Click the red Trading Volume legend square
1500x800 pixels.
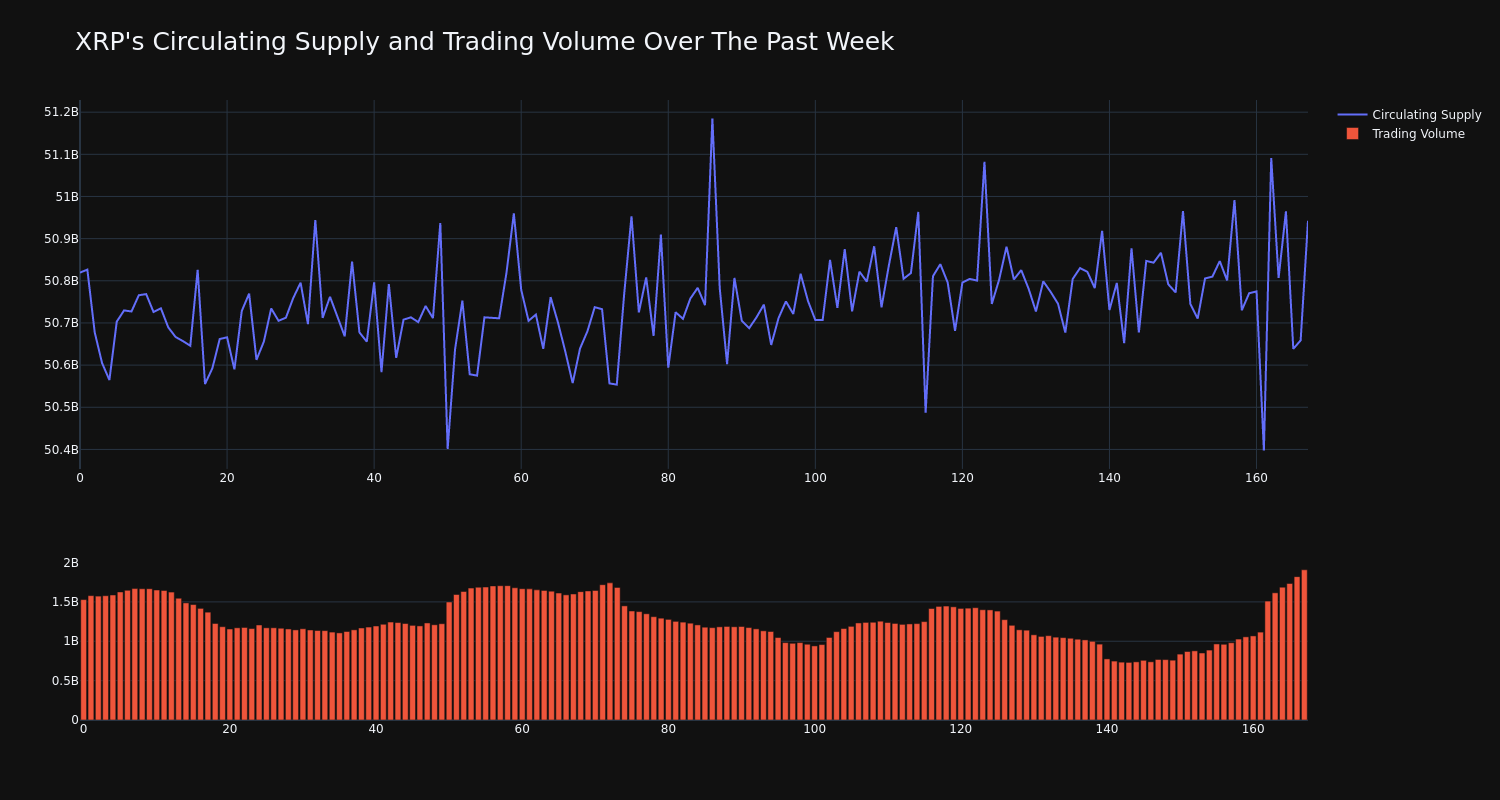(x=1352, y=134)
